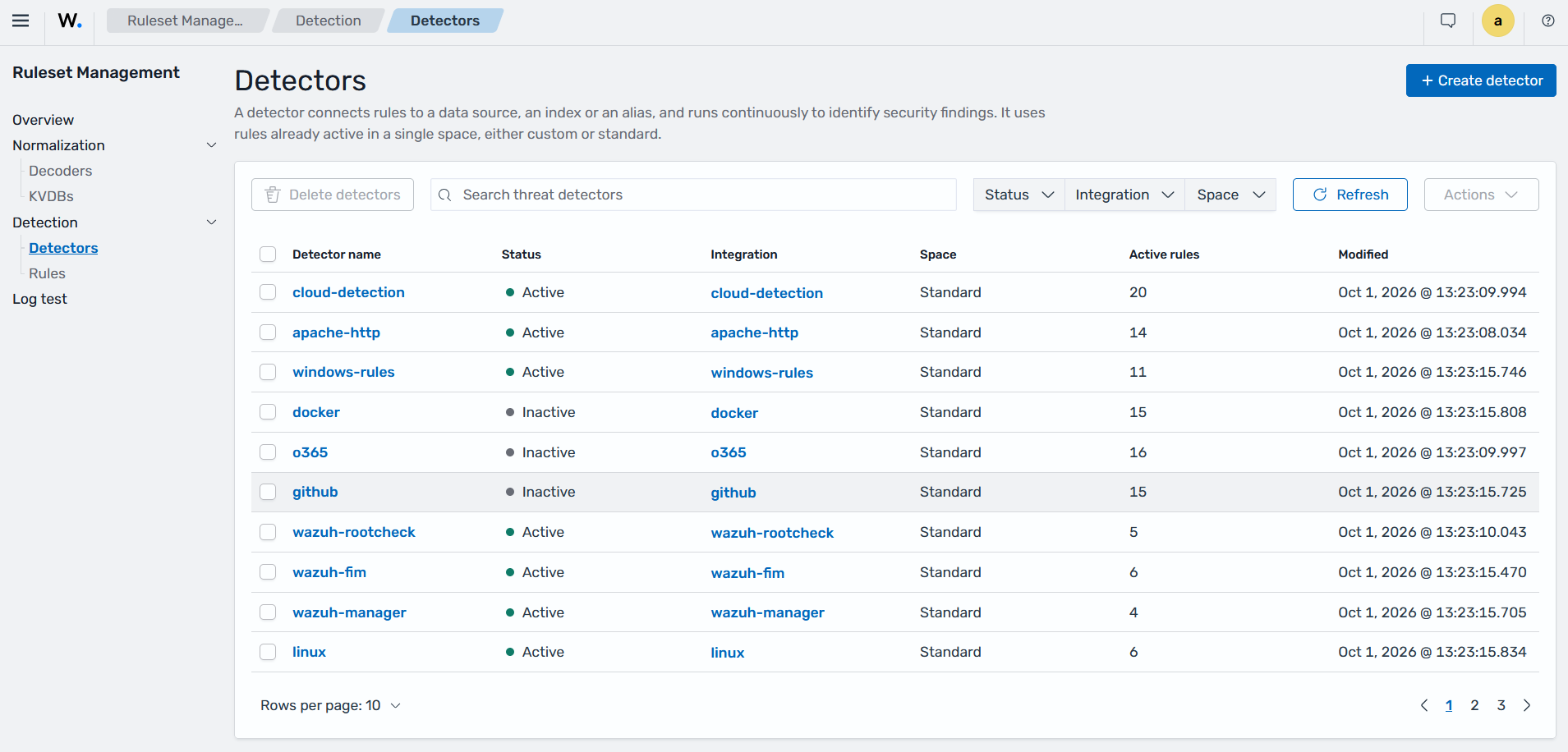The width and height of the screenshot is (1568, 752).
Task: Open the o365 integration link
Action: (729, 452)
